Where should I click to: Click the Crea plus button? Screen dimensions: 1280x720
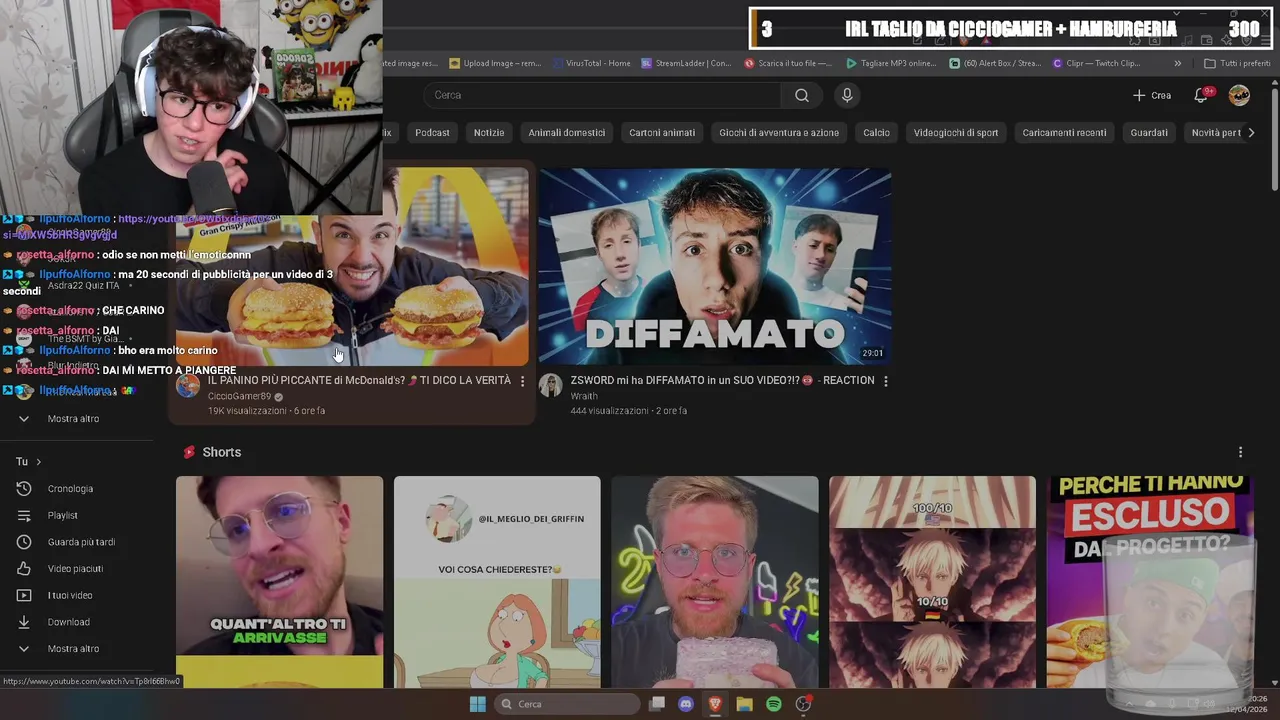[x=1152, y=95]
